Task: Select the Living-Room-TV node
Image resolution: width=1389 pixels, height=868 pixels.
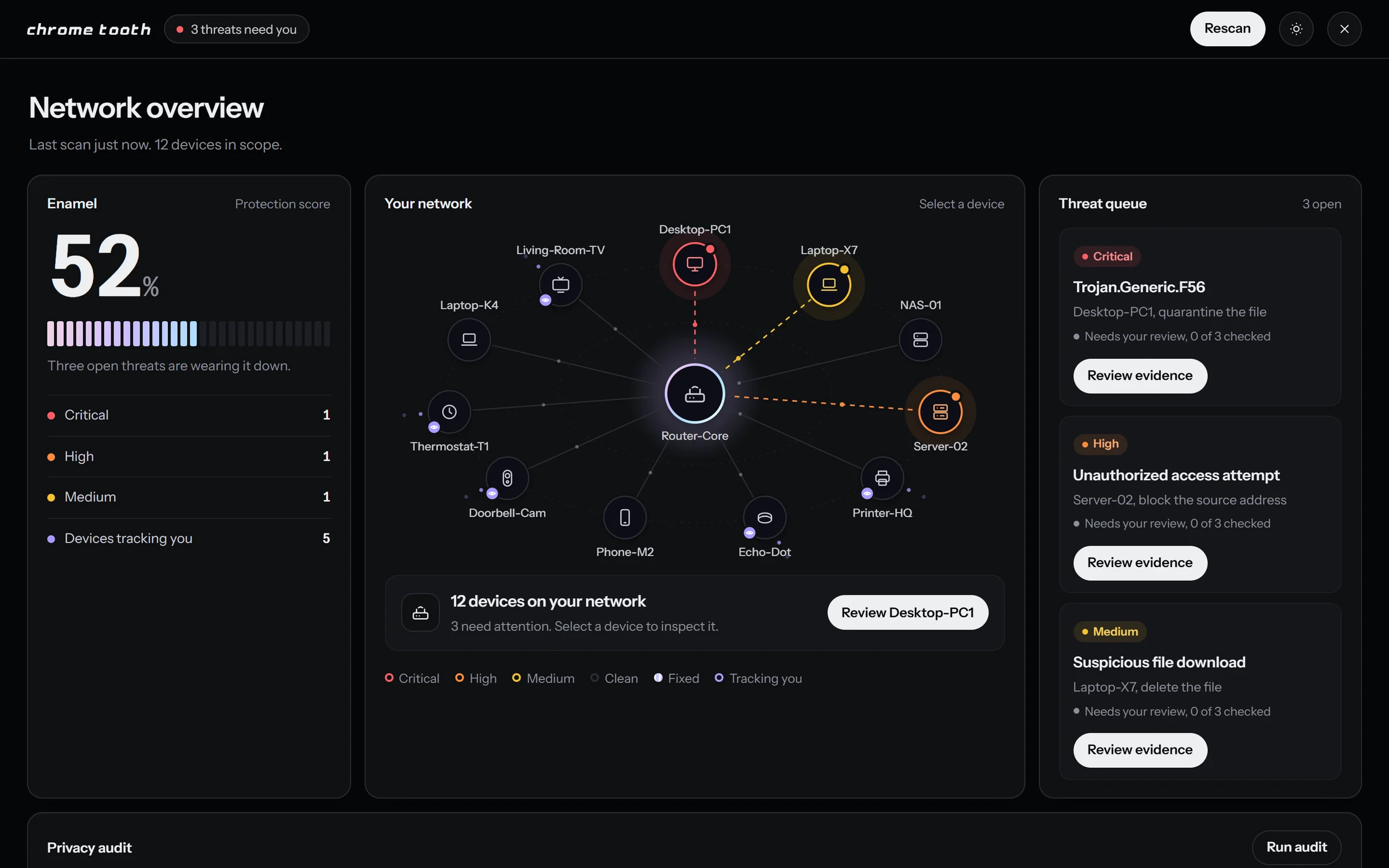Action: [560, 284]
